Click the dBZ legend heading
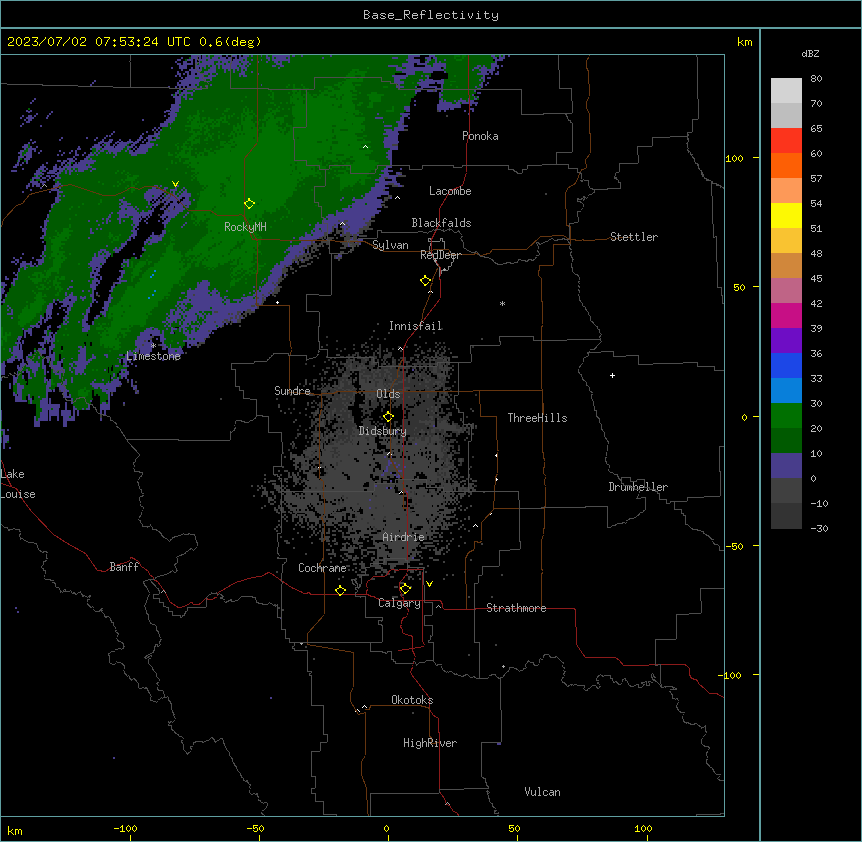 [x=810, y=53]
